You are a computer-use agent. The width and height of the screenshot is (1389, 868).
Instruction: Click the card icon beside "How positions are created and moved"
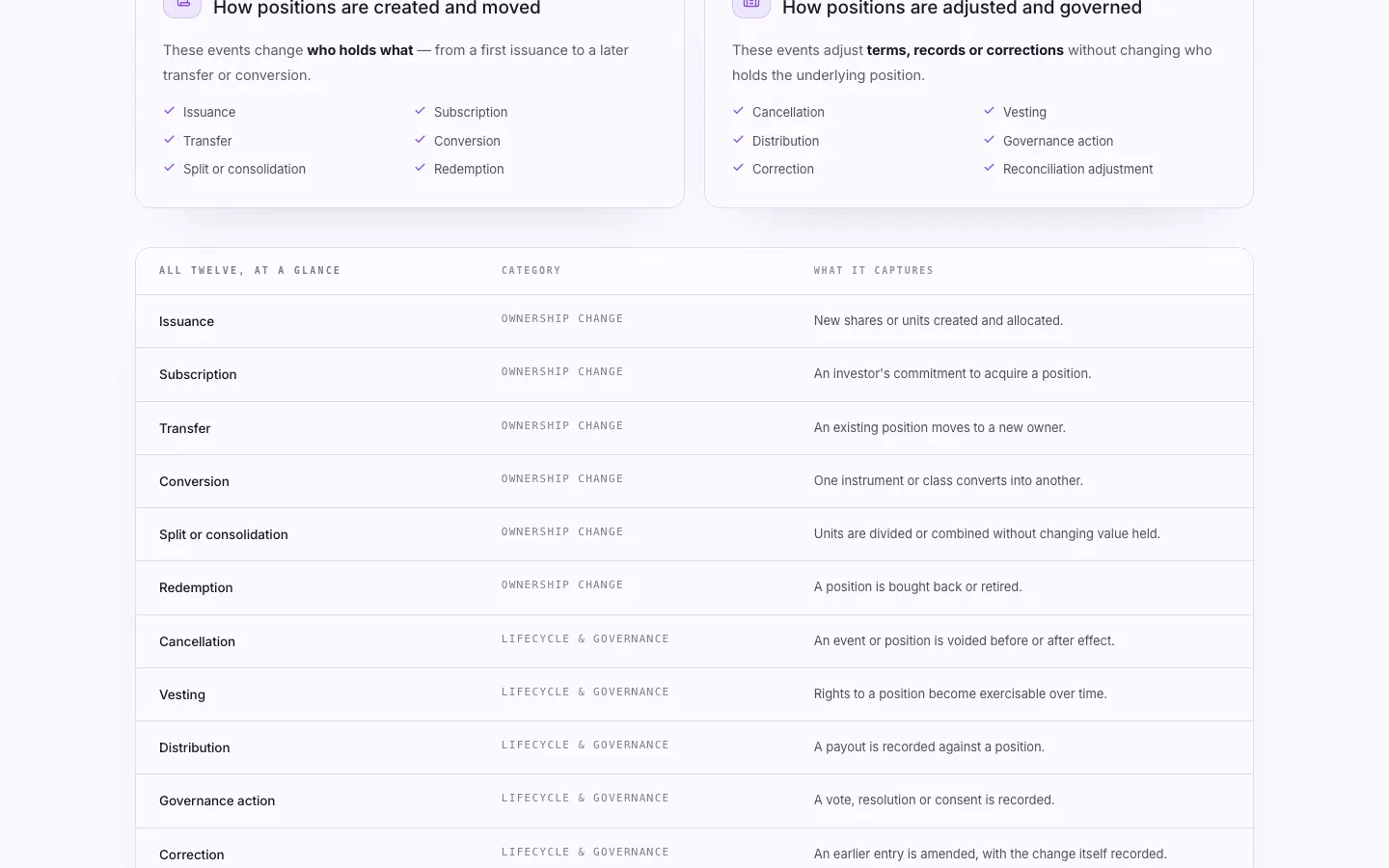point(182,6)
